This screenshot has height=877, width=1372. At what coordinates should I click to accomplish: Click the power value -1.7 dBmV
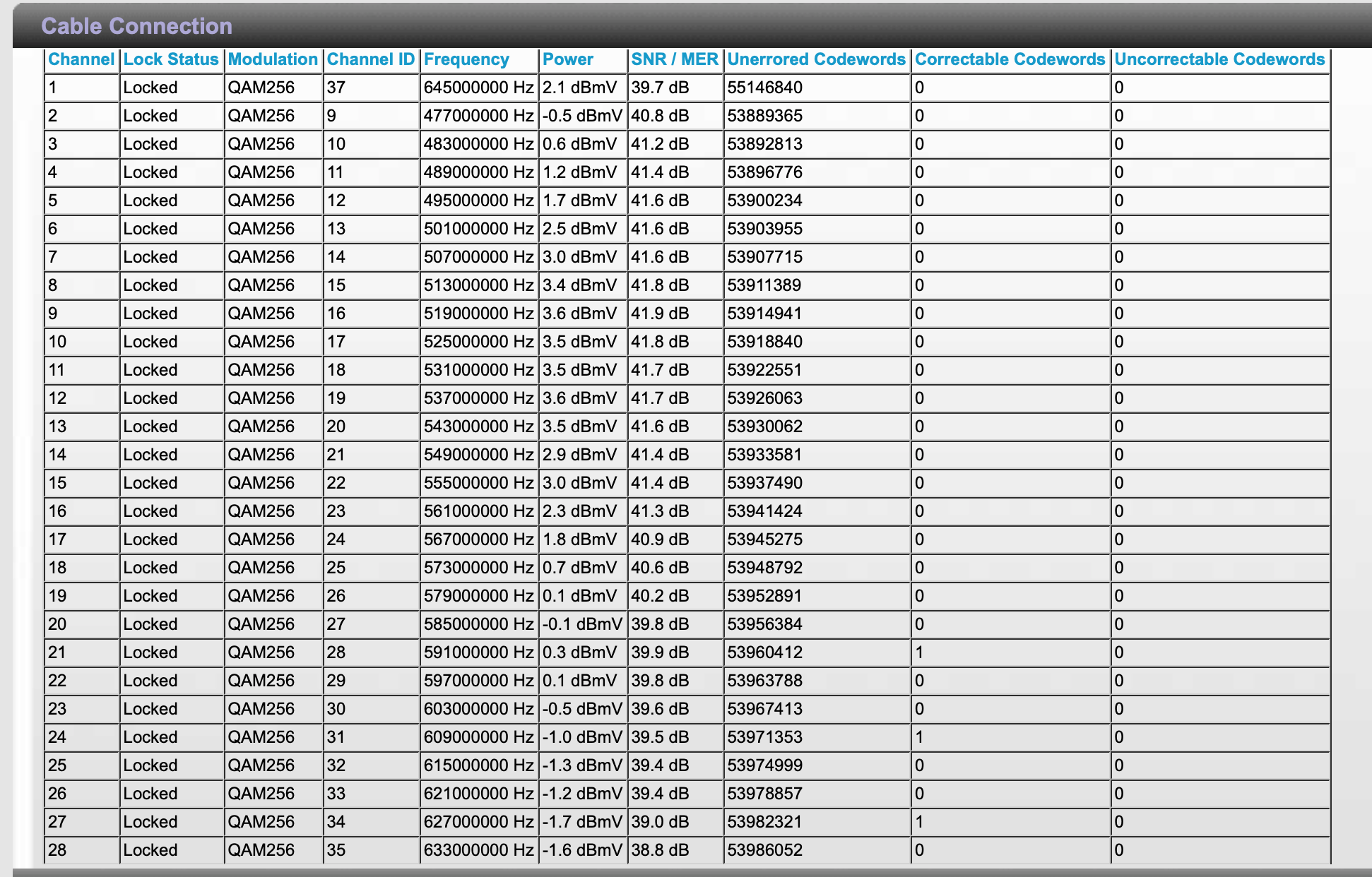(x=582, y=822)
